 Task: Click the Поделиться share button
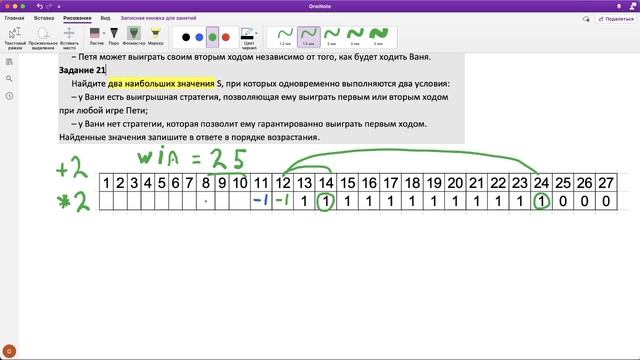pyautogui.click(x=616, y=19)
